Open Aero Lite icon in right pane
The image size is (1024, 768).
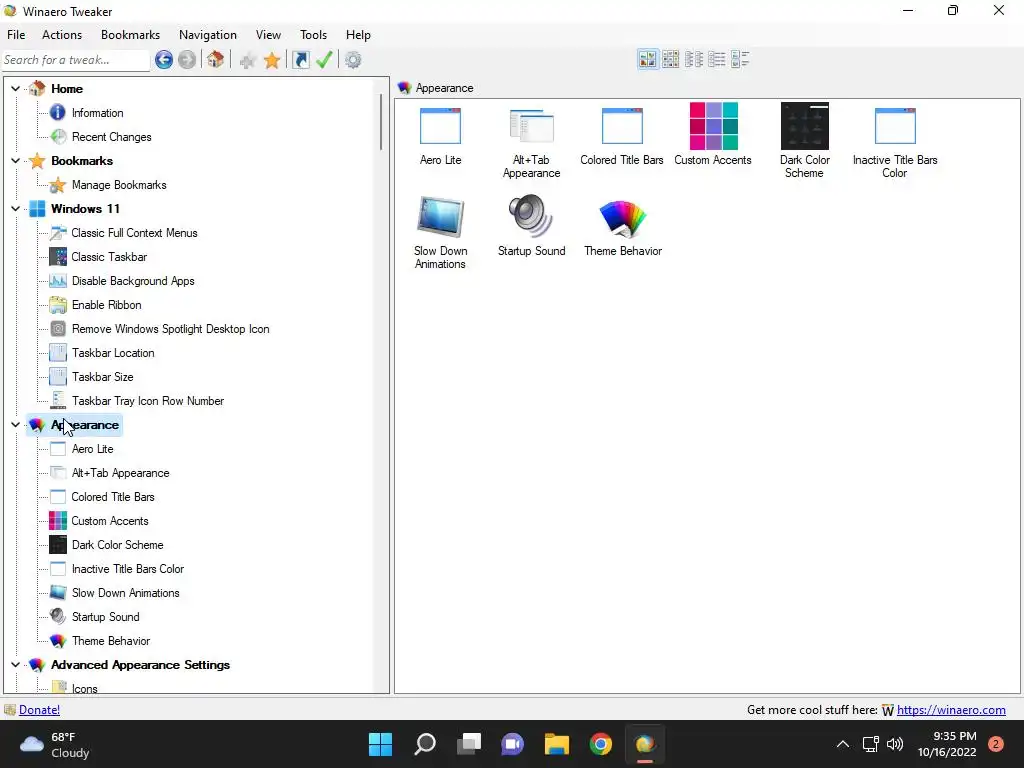coord(441,136)
